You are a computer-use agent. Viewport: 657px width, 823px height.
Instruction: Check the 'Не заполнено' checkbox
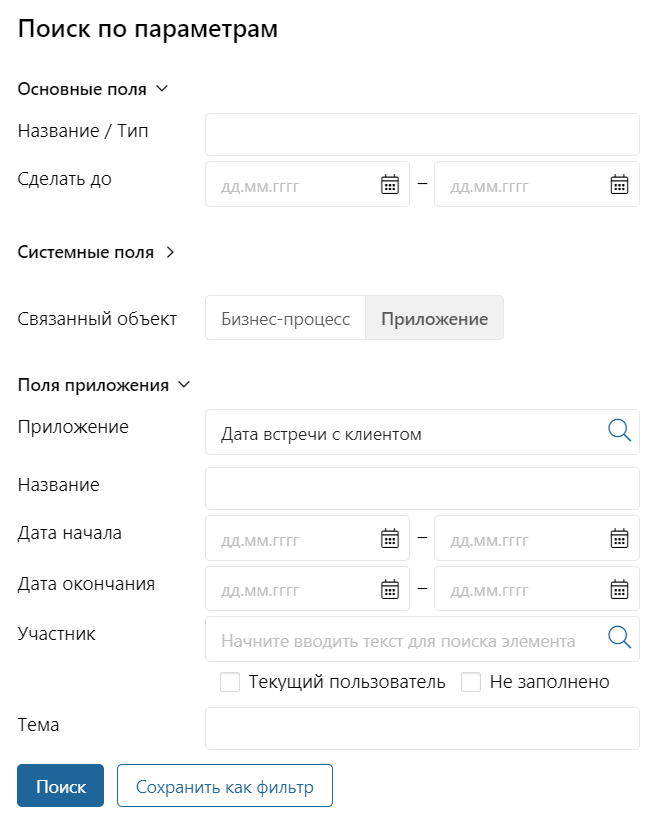click(x=471, y=682)
